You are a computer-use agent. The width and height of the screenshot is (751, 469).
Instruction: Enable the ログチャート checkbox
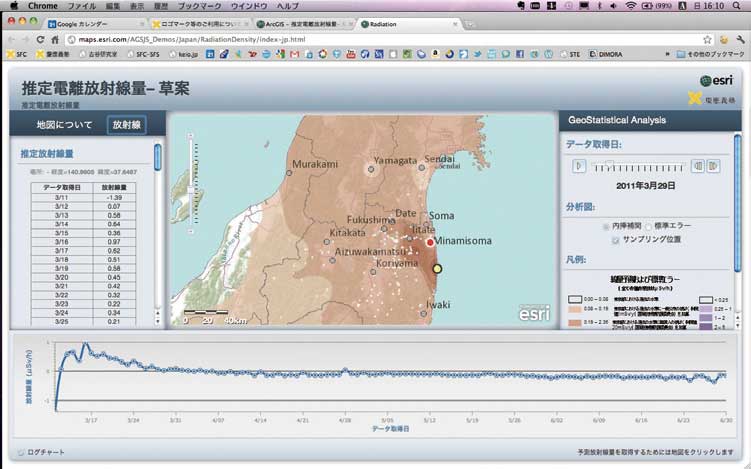(x=20, y=453)
